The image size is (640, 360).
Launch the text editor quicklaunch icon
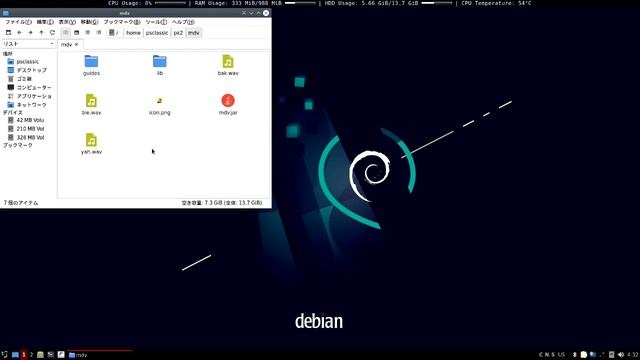(61, 355)
